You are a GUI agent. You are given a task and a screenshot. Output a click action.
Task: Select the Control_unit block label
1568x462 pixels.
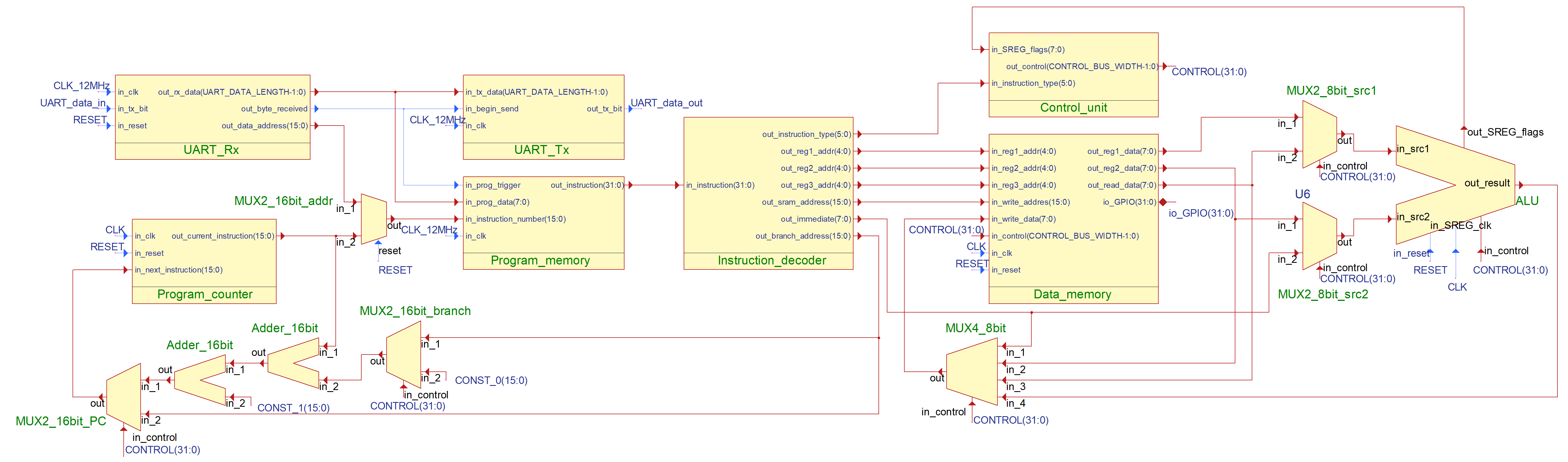pos(1074,108)
